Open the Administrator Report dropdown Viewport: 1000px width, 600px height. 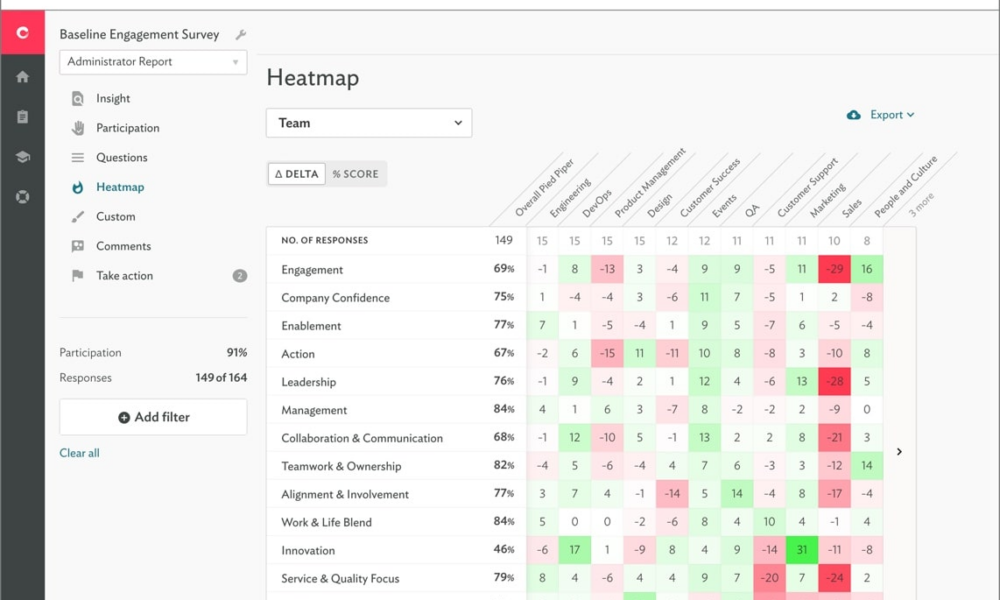(153, 62)
